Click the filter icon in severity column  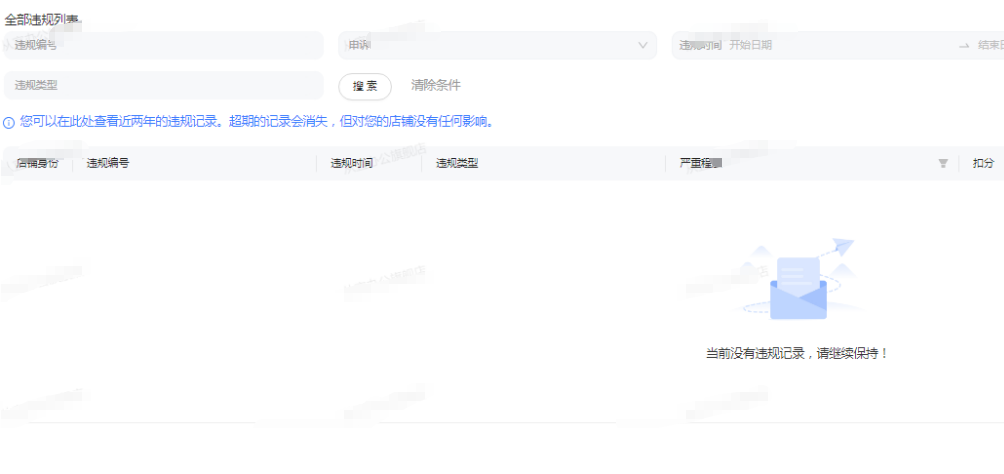pos(942,163)
